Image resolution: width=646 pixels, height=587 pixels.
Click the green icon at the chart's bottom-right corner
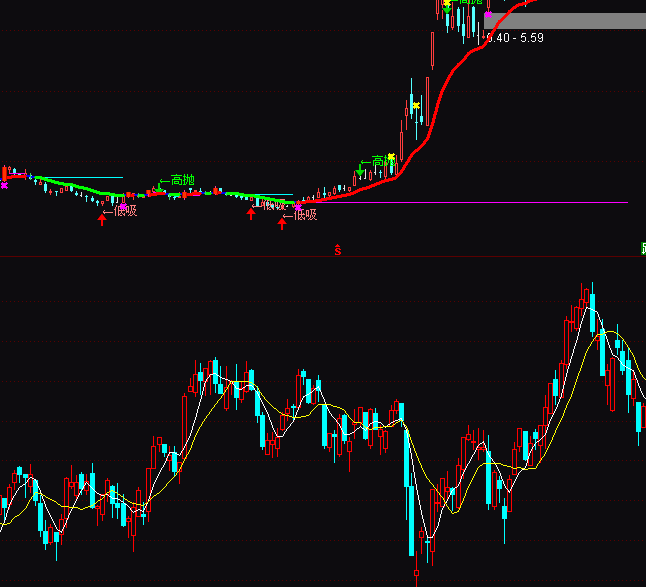[642, 249]
